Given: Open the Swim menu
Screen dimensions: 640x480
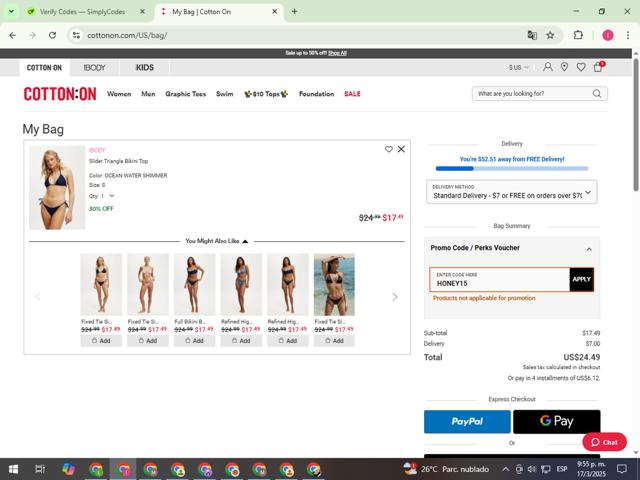Looking at the screenshot, I should pyautogui.click(x=224, y=94).
